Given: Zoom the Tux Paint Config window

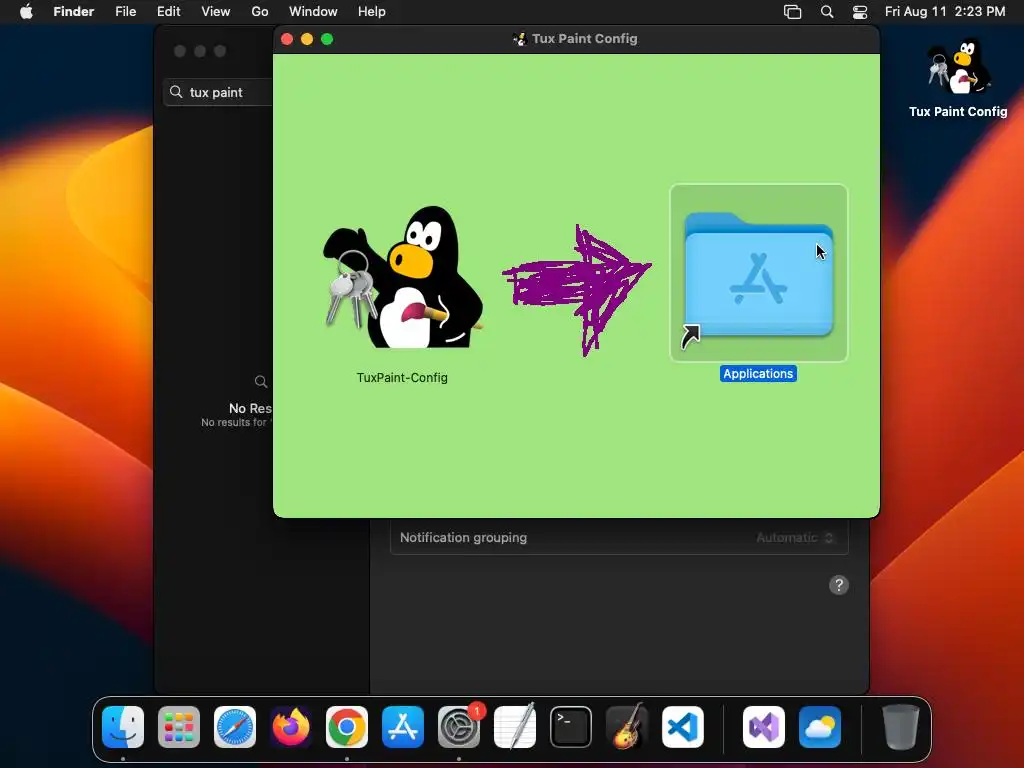Looking at the screenshot, I should (327, 39).
